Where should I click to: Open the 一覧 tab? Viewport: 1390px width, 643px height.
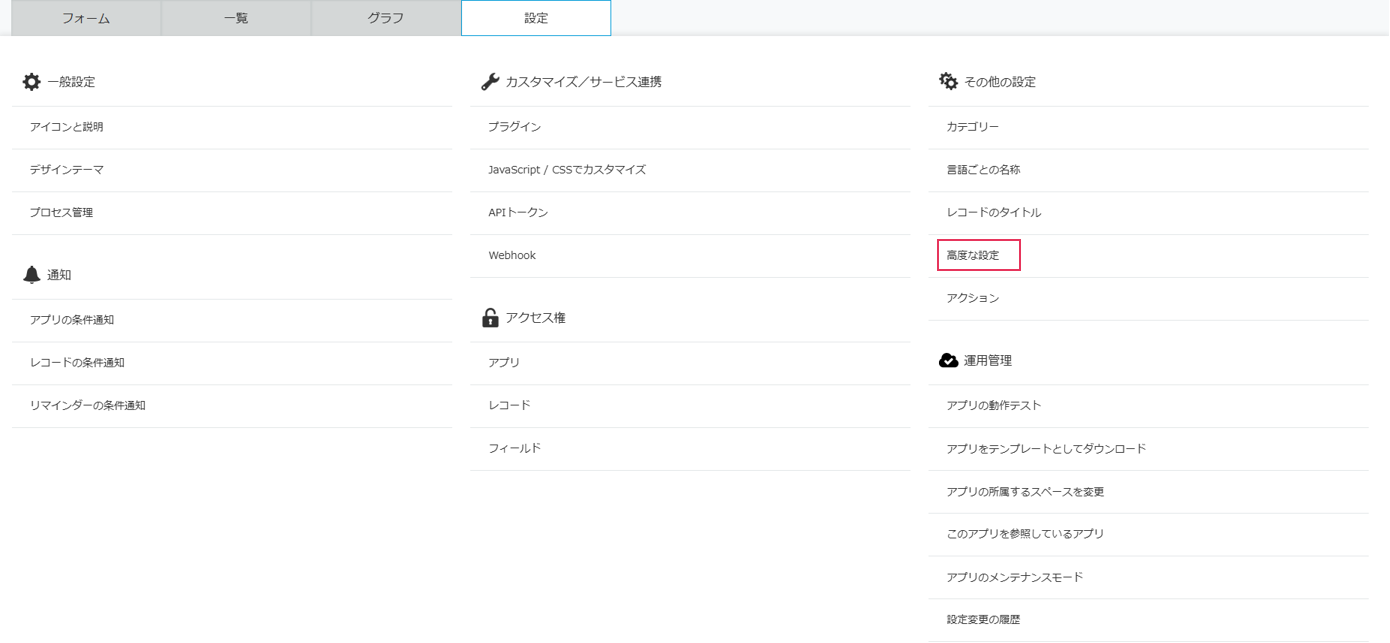pos(236,18)
